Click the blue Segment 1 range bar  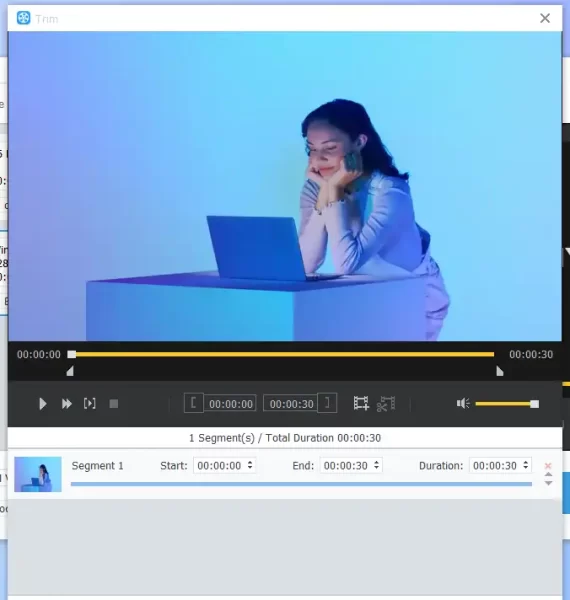[x=301, y=484]
